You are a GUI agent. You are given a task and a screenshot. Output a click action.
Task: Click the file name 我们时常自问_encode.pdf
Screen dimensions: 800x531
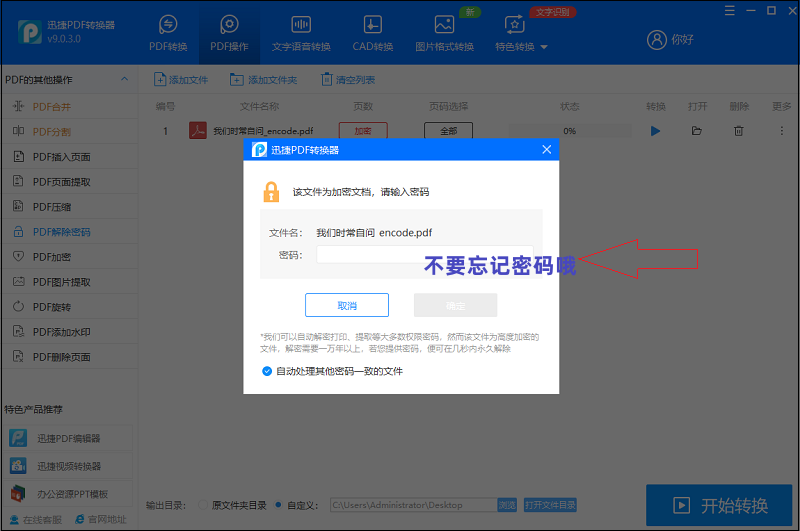263,131
